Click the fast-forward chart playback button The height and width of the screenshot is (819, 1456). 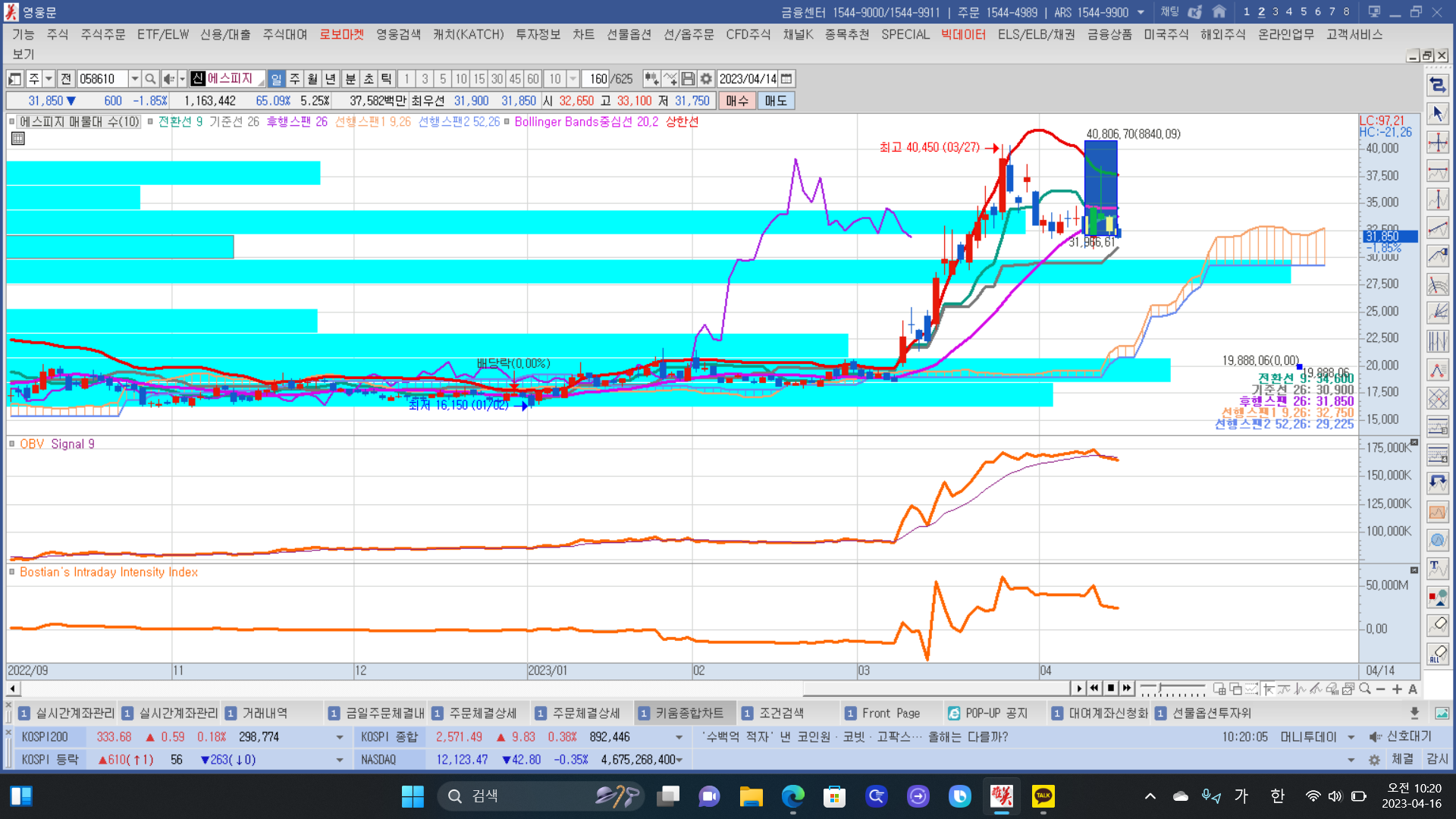click(x=1128, y=688)
